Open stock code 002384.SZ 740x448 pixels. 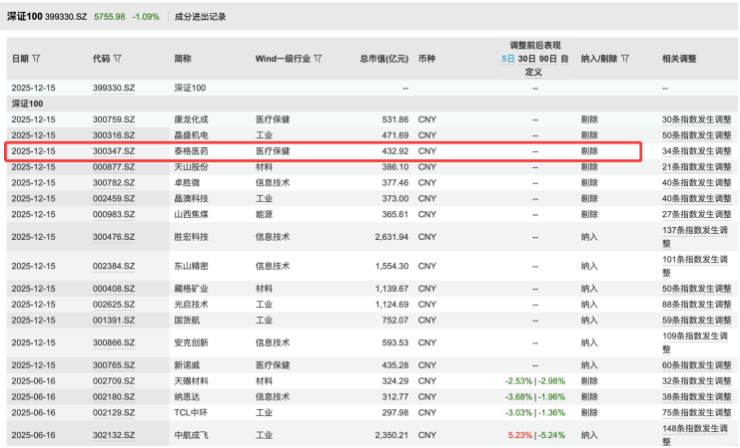pos(114,266)
